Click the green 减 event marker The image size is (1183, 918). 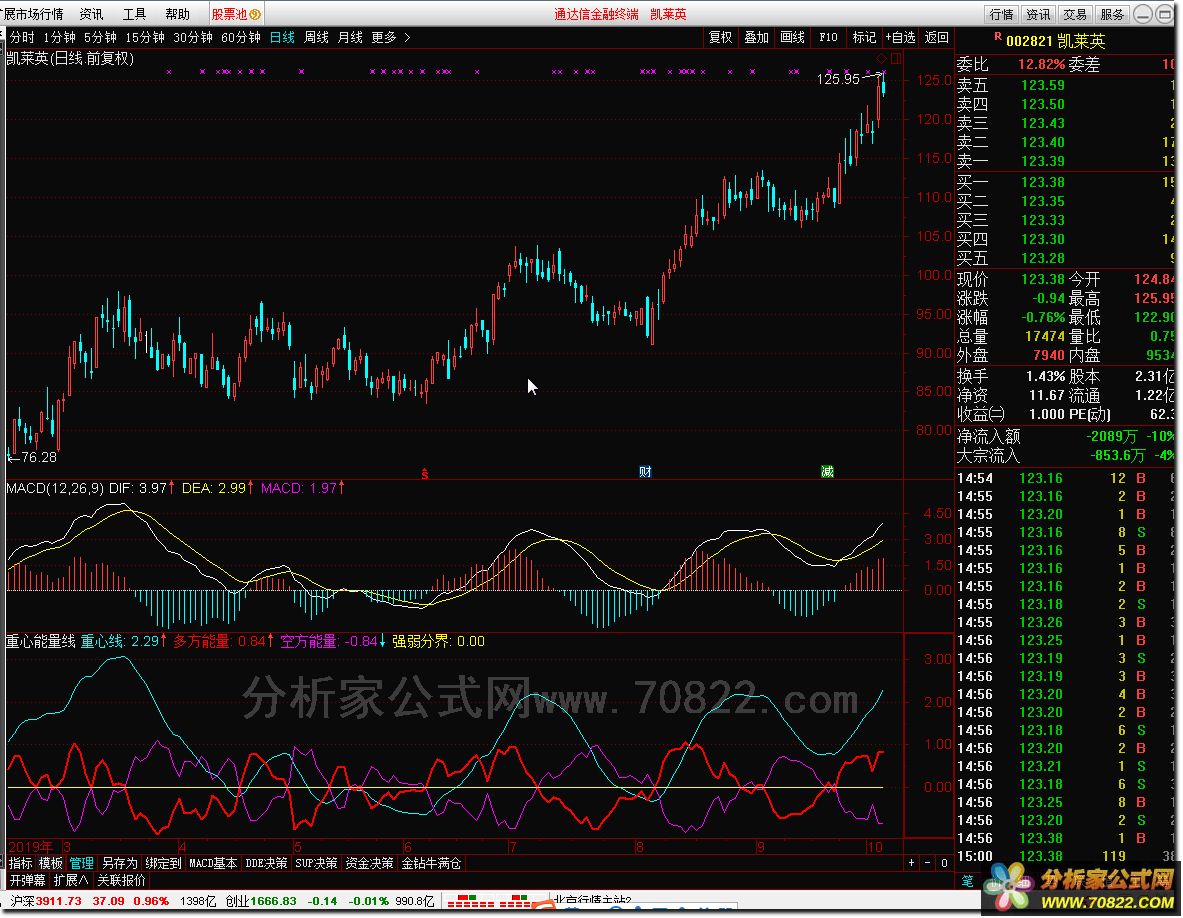click(828, 472)
